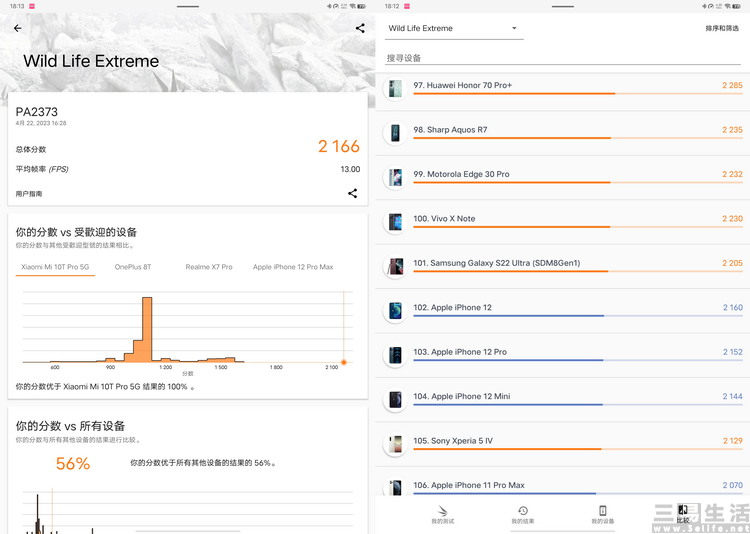Tap share icon in header banner
Screen dimensions: 750x534
360,28
